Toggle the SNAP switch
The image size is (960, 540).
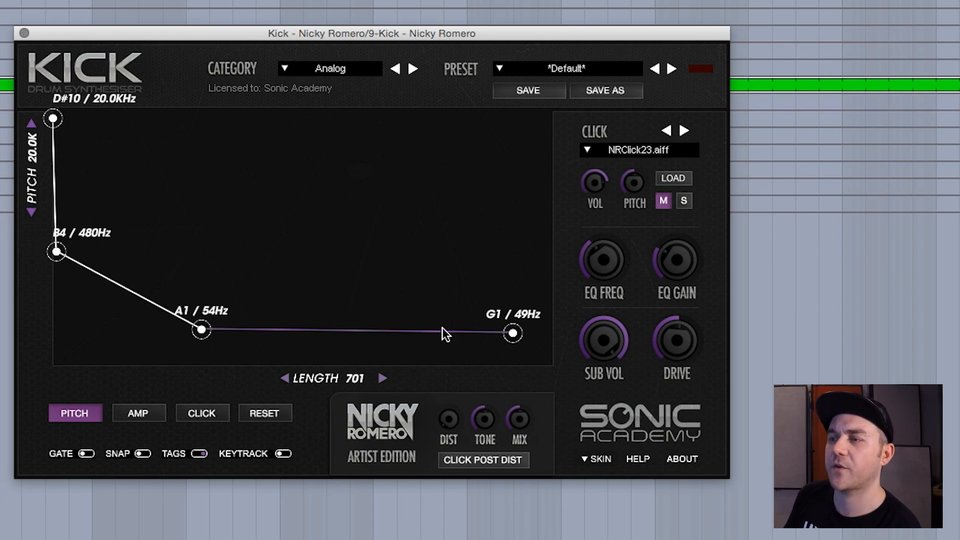(143, 454)
